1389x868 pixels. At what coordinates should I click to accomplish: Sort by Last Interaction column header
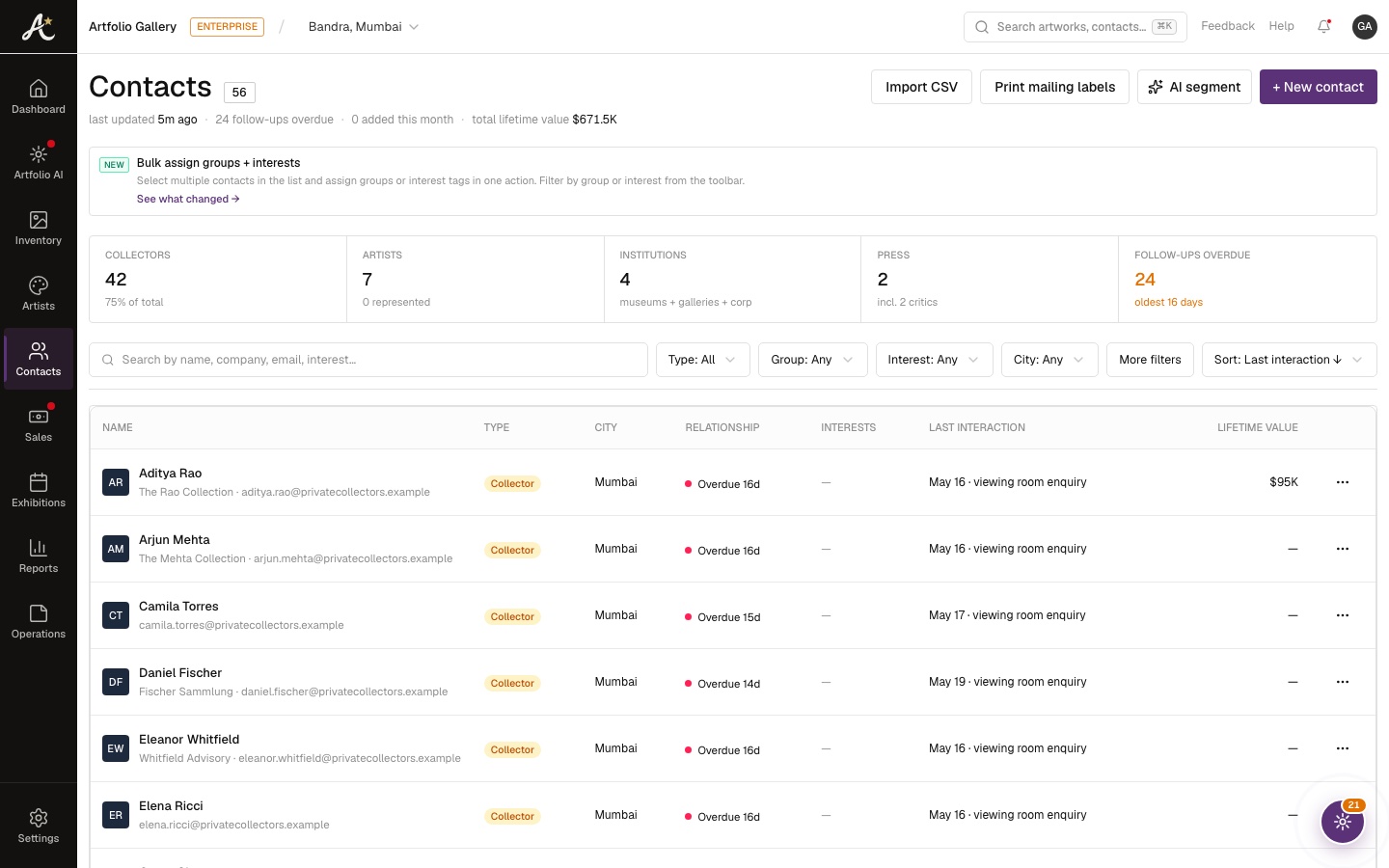coord(976,427)
